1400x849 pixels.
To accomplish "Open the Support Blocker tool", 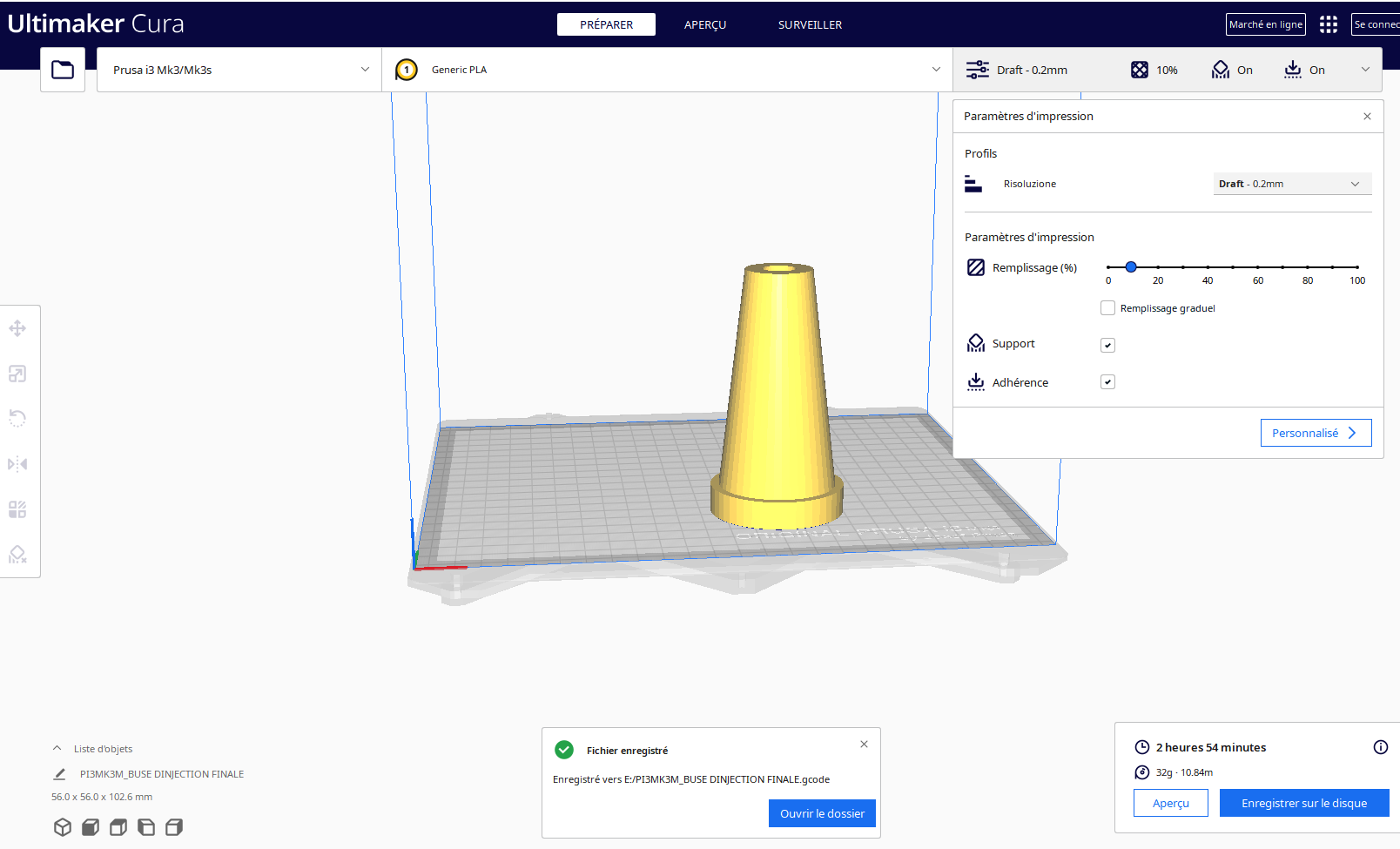I will tap(17, 555).
